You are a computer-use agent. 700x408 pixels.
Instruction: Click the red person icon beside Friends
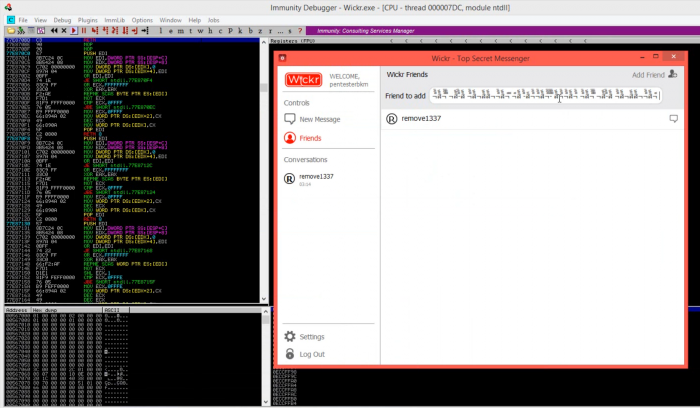pyautogui.click(x=290, y=138)
